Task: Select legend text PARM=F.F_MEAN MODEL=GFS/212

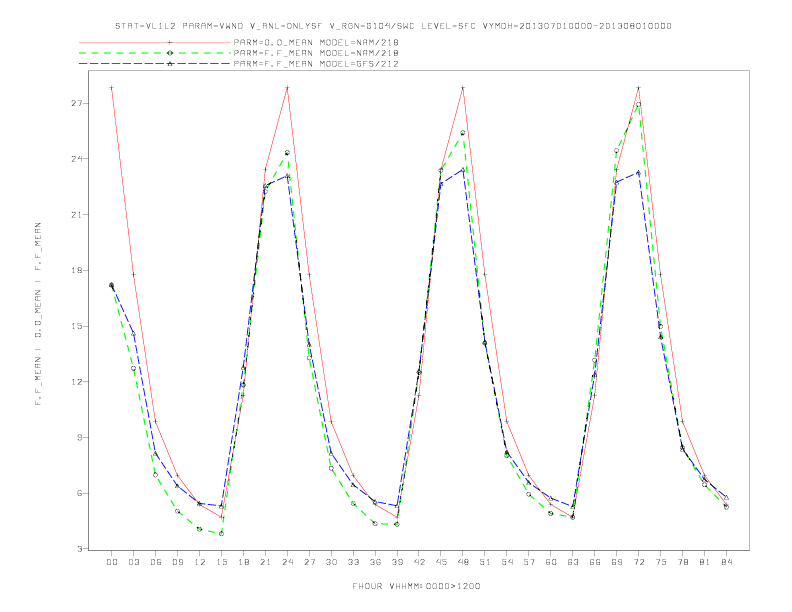Action: tap(316, 64)
